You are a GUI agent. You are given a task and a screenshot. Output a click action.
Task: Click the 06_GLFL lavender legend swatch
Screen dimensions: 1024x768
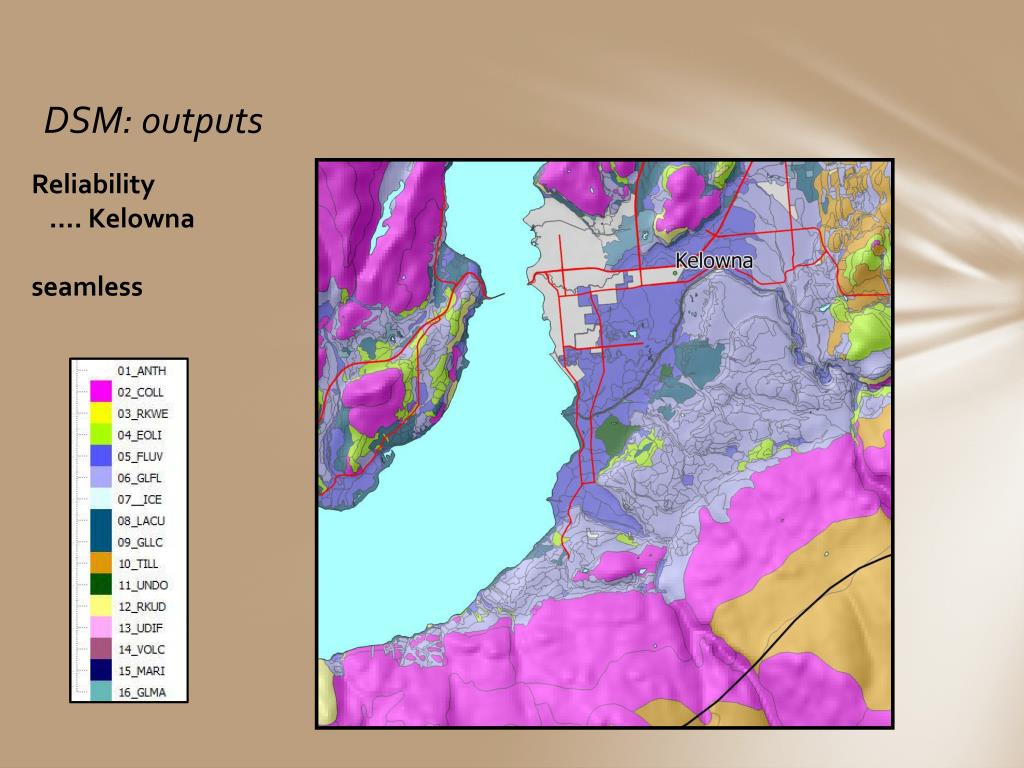coord(101,478)
